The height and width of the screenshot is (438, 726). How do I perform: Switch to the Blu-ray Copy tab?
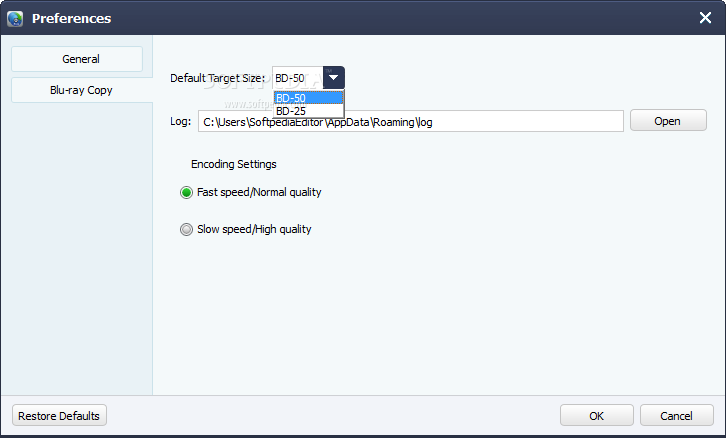click(x=81, y=90)
